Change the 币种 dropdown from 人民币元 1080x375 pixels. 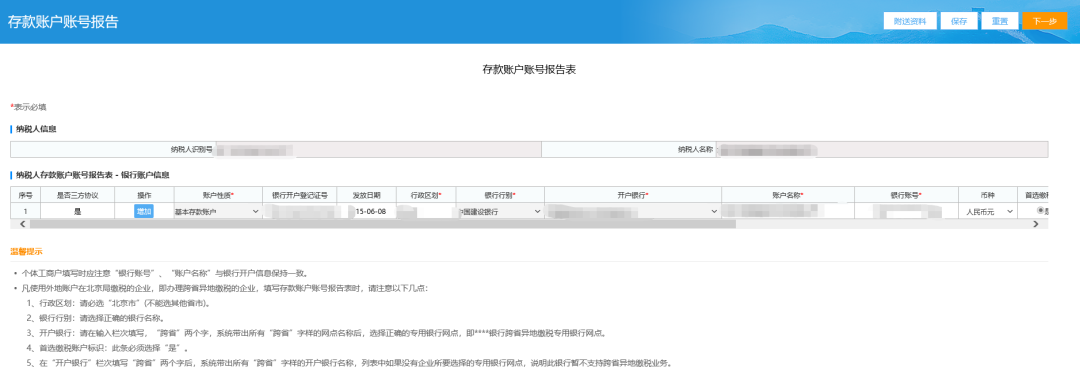pyautogui.click(x=990, y=212)
